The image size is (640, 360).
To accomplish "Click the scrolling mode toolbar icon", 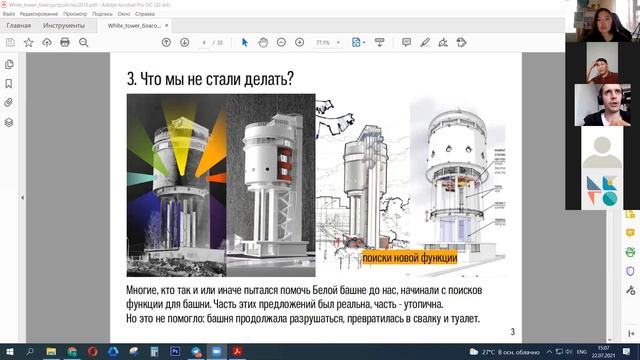I will pos(380,42).
